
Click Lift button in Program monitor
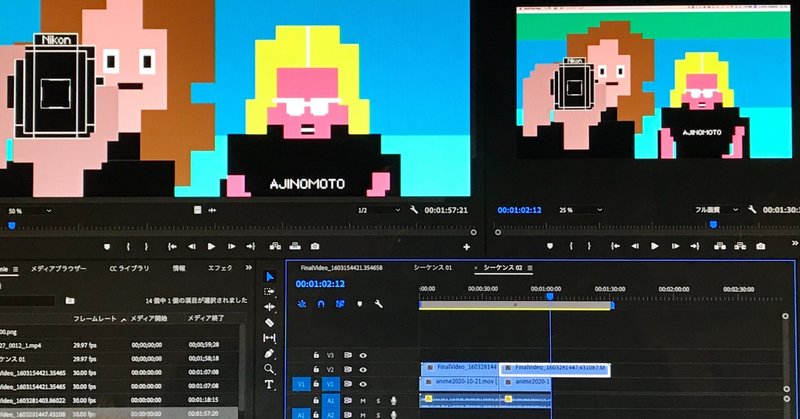(720, 246)
